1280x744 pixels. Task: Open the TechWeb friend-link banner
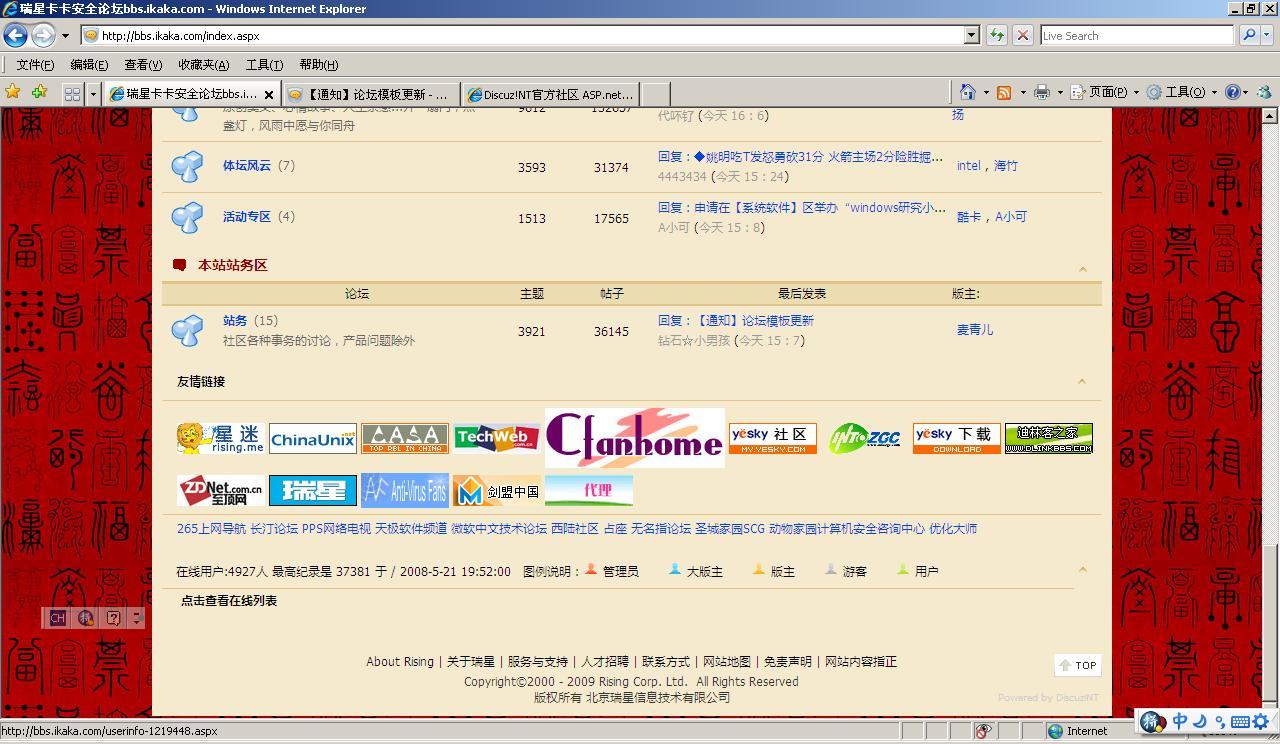tap(497, 438)
